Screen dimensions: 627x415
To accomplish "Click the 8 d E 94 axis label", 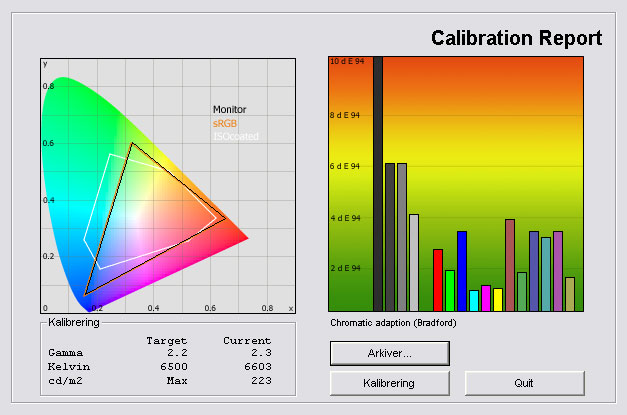I will [x=345, y=115].
